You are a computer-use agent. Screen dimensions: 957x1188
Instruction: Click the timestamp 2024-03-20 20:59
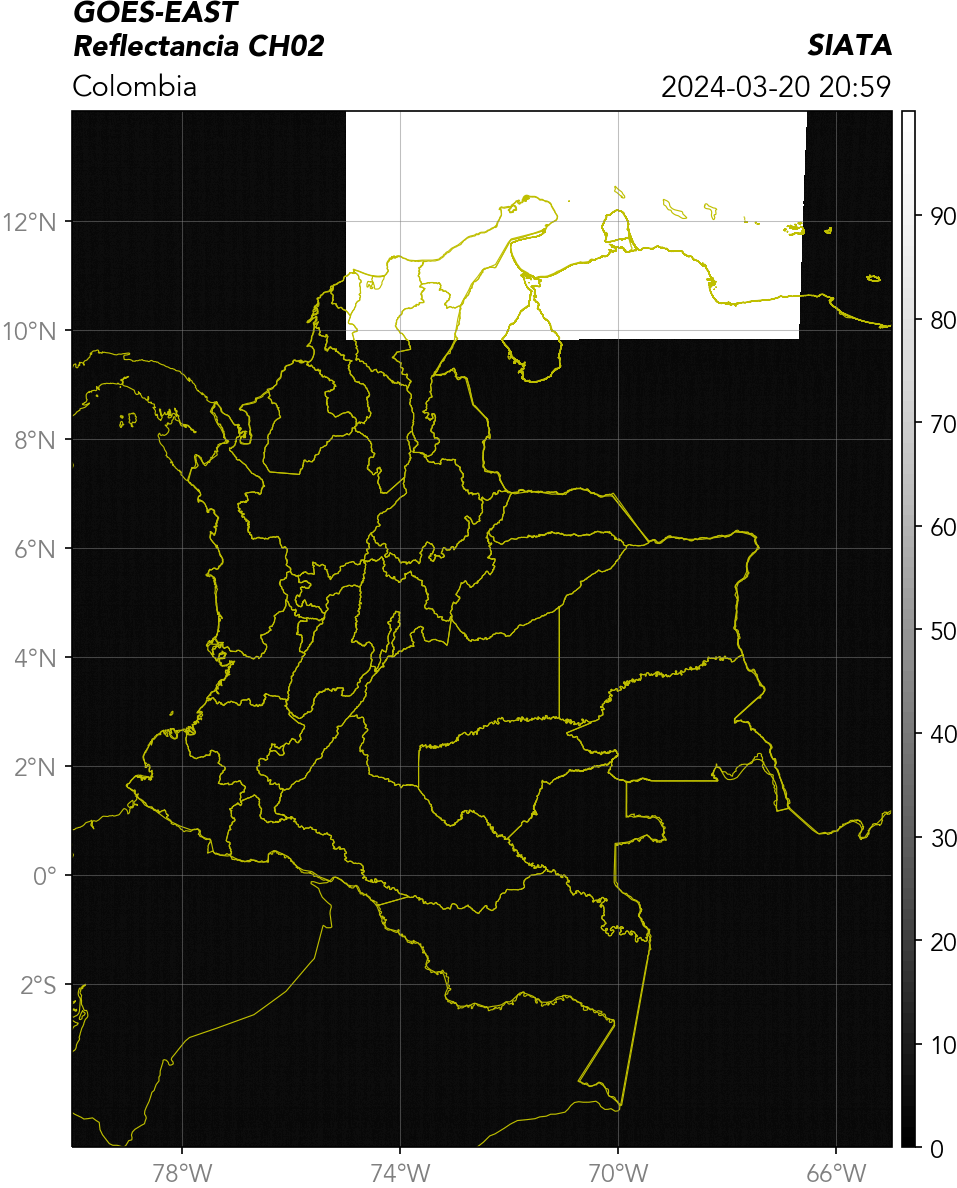[x=776, y=86]
